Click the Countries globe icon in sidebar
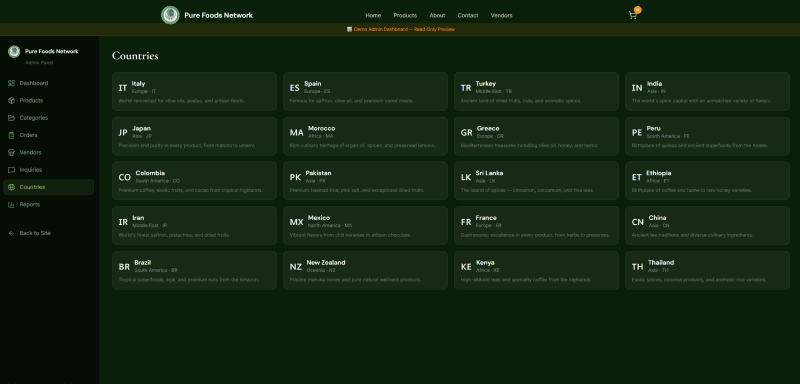 11,187
